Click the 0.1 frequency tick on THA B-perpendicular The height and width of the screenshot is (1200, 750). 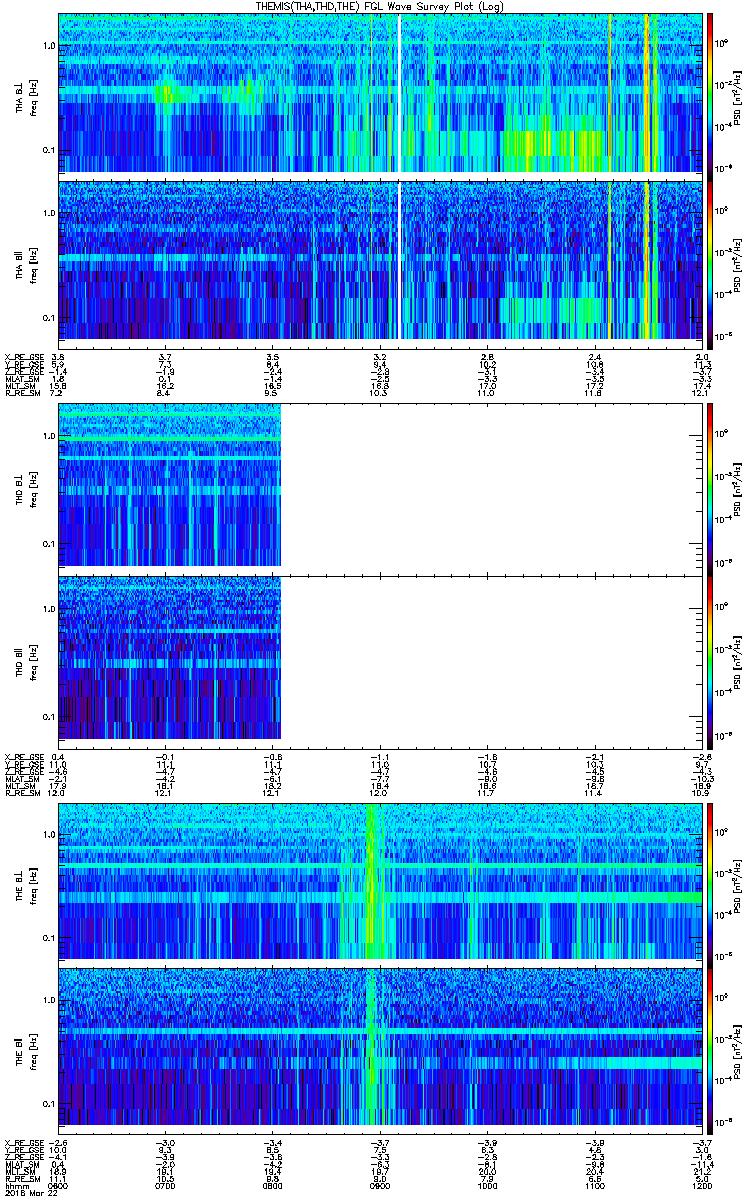[48, 151]
